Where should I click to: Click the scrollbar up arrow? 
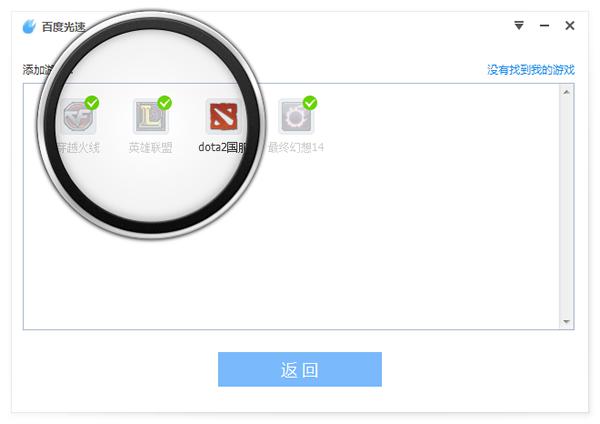click(566, 92)
